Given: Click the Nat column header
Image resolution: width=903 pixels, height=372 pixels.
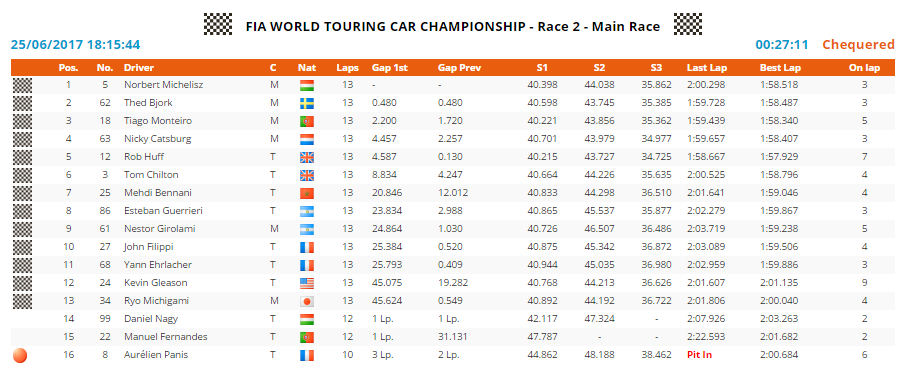Looking at the screenshot, I should [307, 68].
